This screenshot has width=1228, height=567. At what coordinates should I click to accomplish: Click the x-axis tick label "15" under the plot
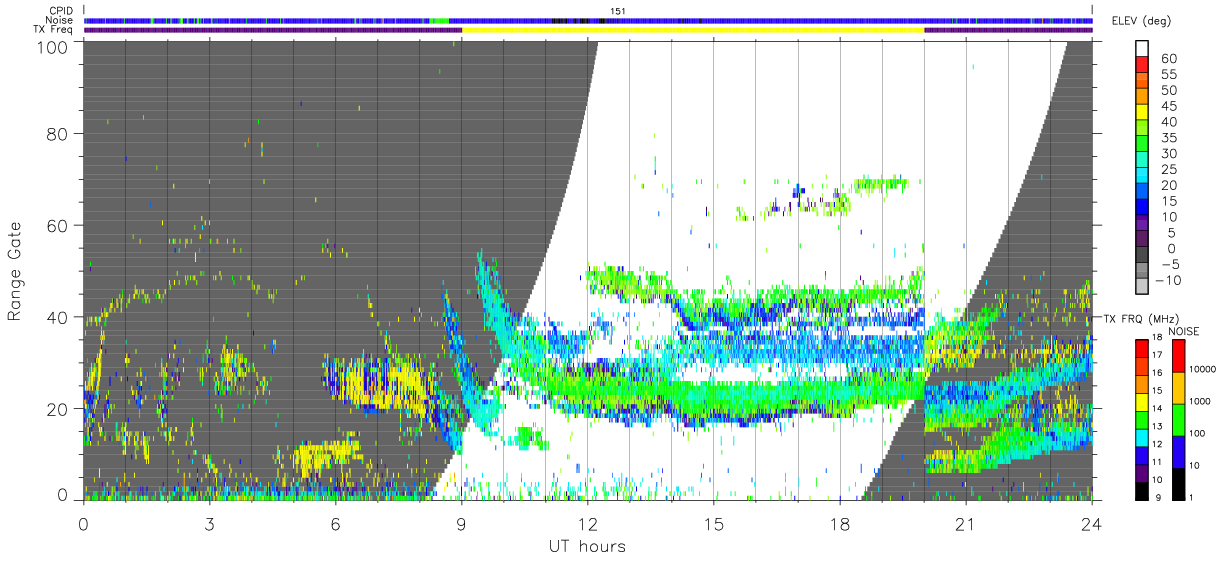(x=713, y=523)
